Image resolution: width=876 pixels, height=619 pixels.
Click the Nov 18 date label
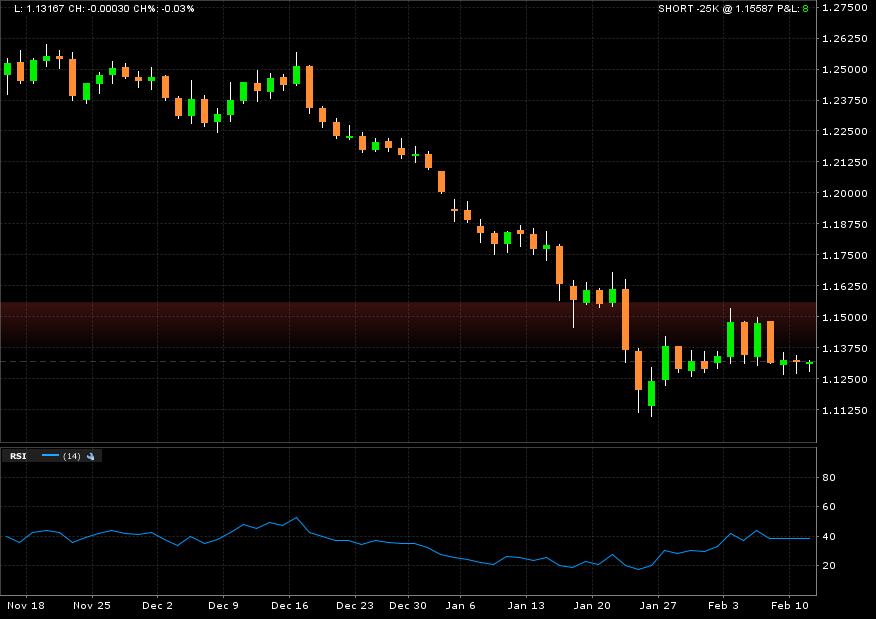click(x=26, y=606)
